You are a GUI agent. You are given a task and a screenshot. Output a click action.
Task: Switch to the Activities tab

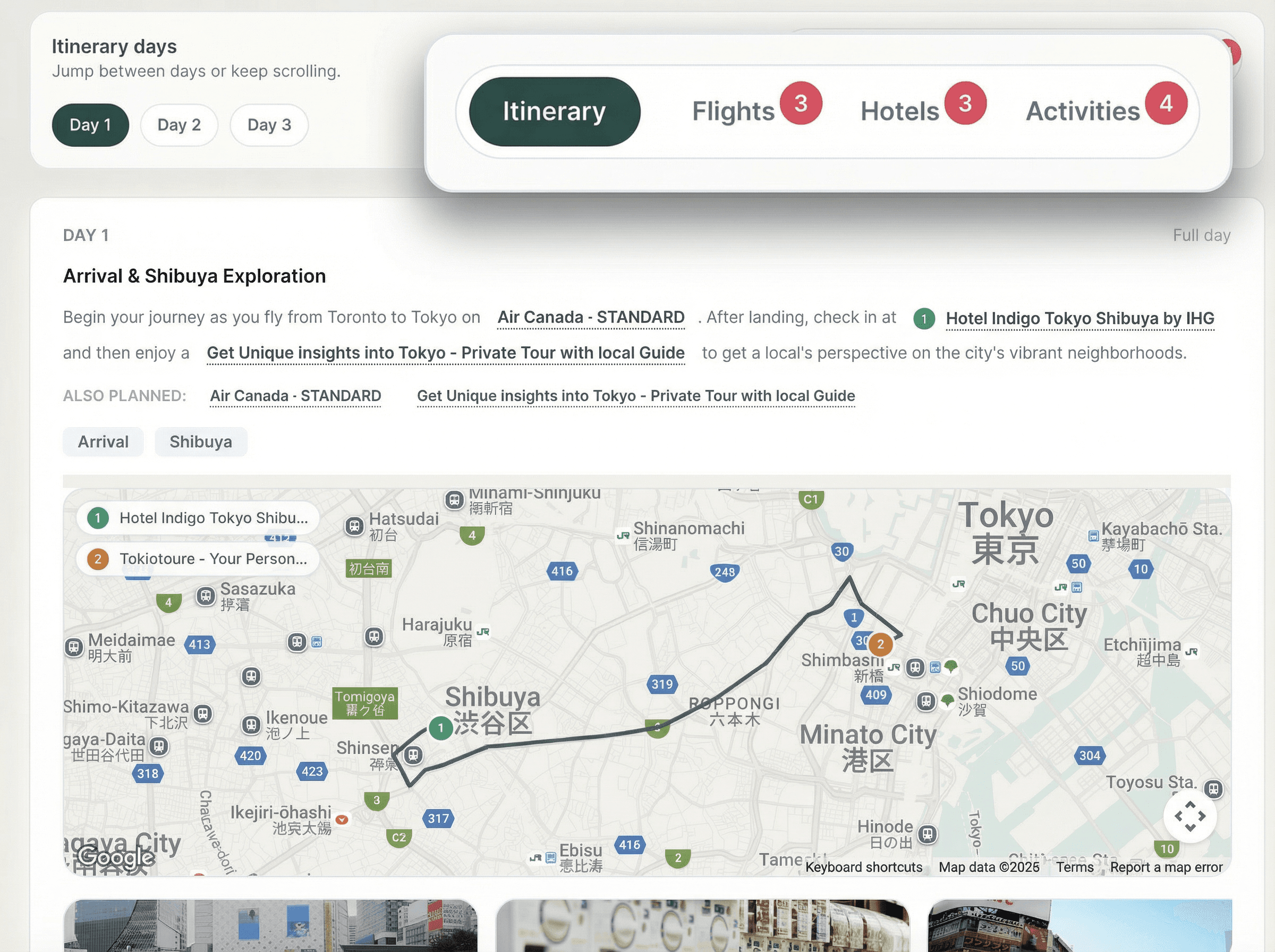click(x=1083, y=111)
